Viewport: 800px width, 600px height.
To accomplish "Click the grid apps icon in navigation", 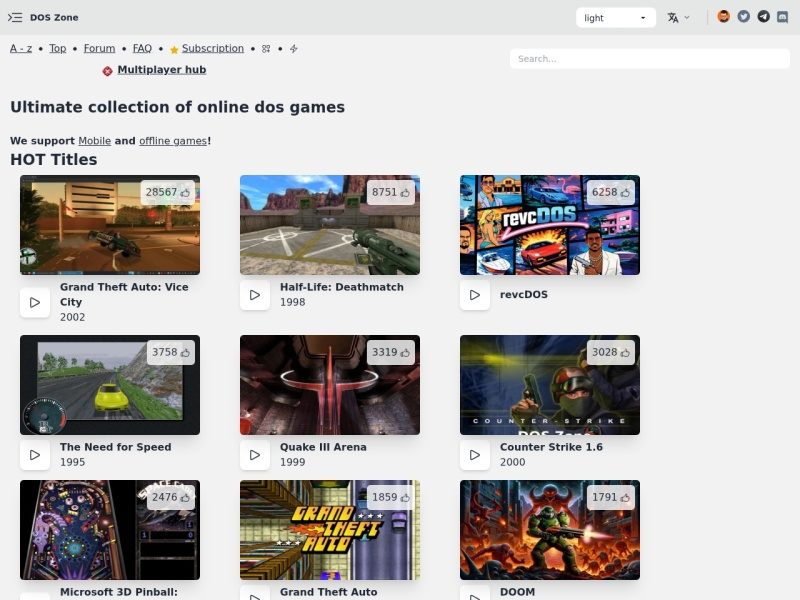I will (266, 49).
